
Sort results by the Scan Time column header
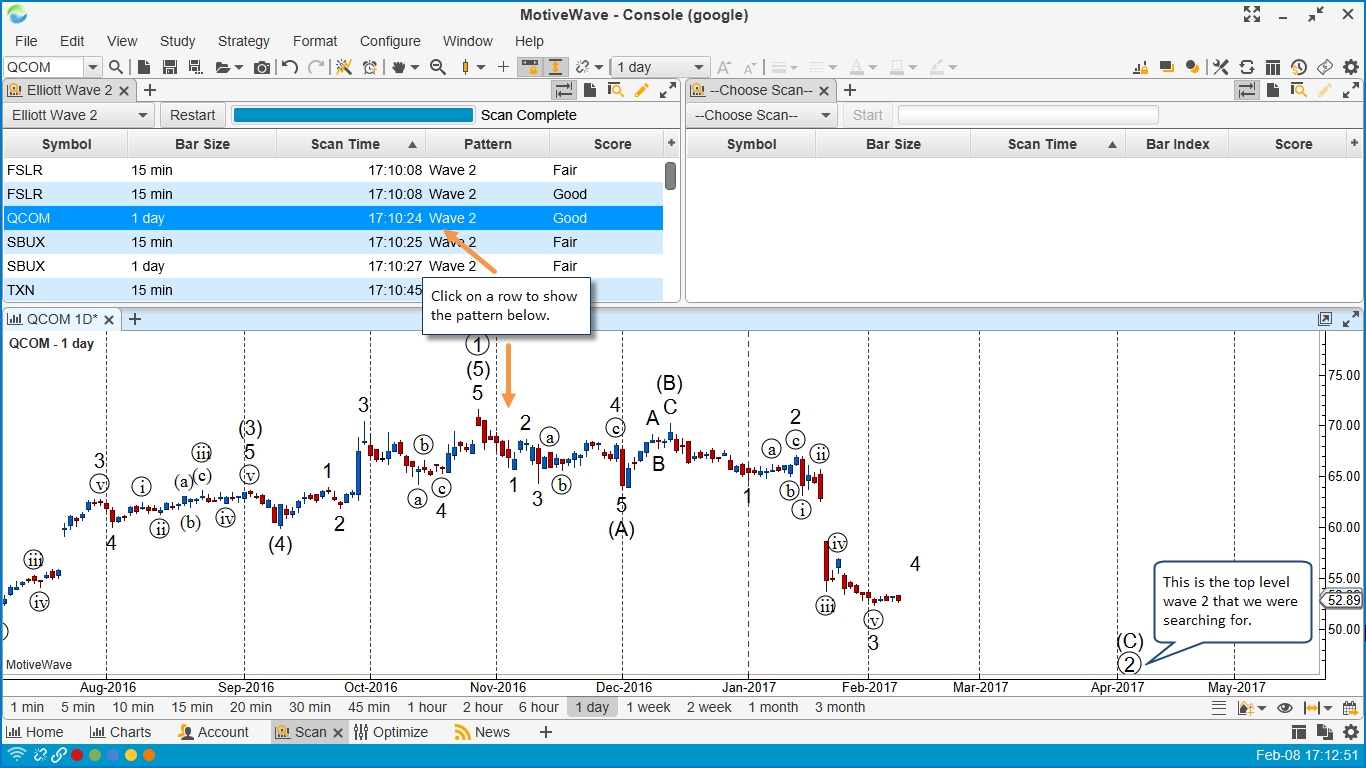point(351,144)
